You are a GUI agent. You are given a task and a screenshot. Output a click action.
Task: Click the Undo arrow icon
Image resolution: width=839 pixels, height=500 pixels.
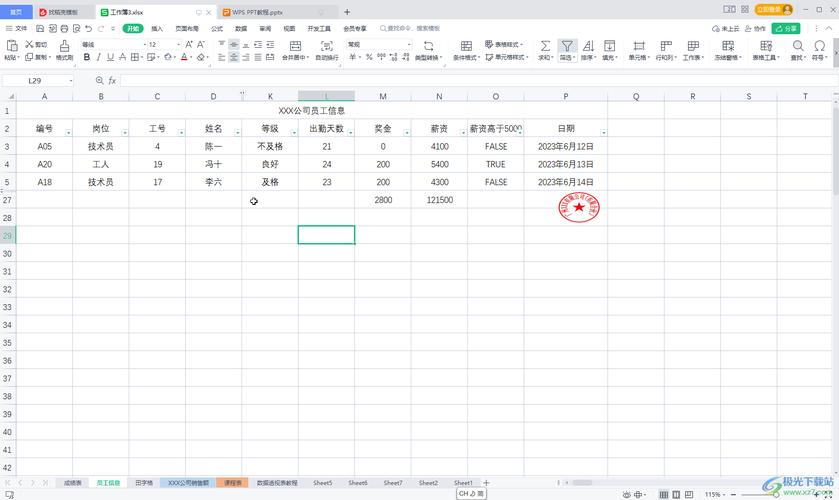(x=89, y=29)
